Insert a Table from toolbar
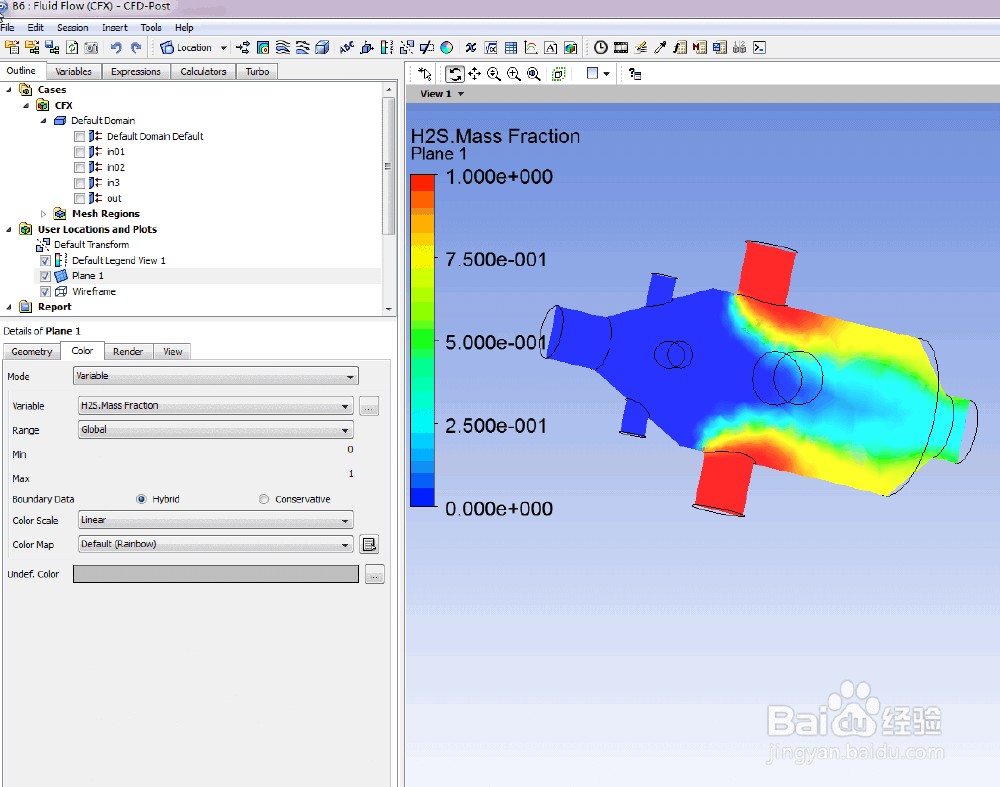Viewport: 1000px width, 787px height. [511, 47]
